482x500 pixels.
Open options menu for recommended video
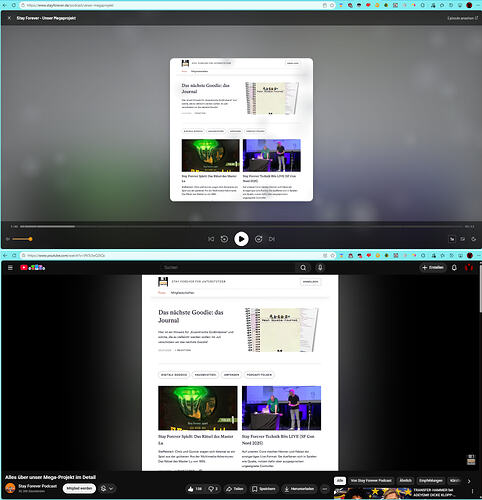(x=472, y=491)
